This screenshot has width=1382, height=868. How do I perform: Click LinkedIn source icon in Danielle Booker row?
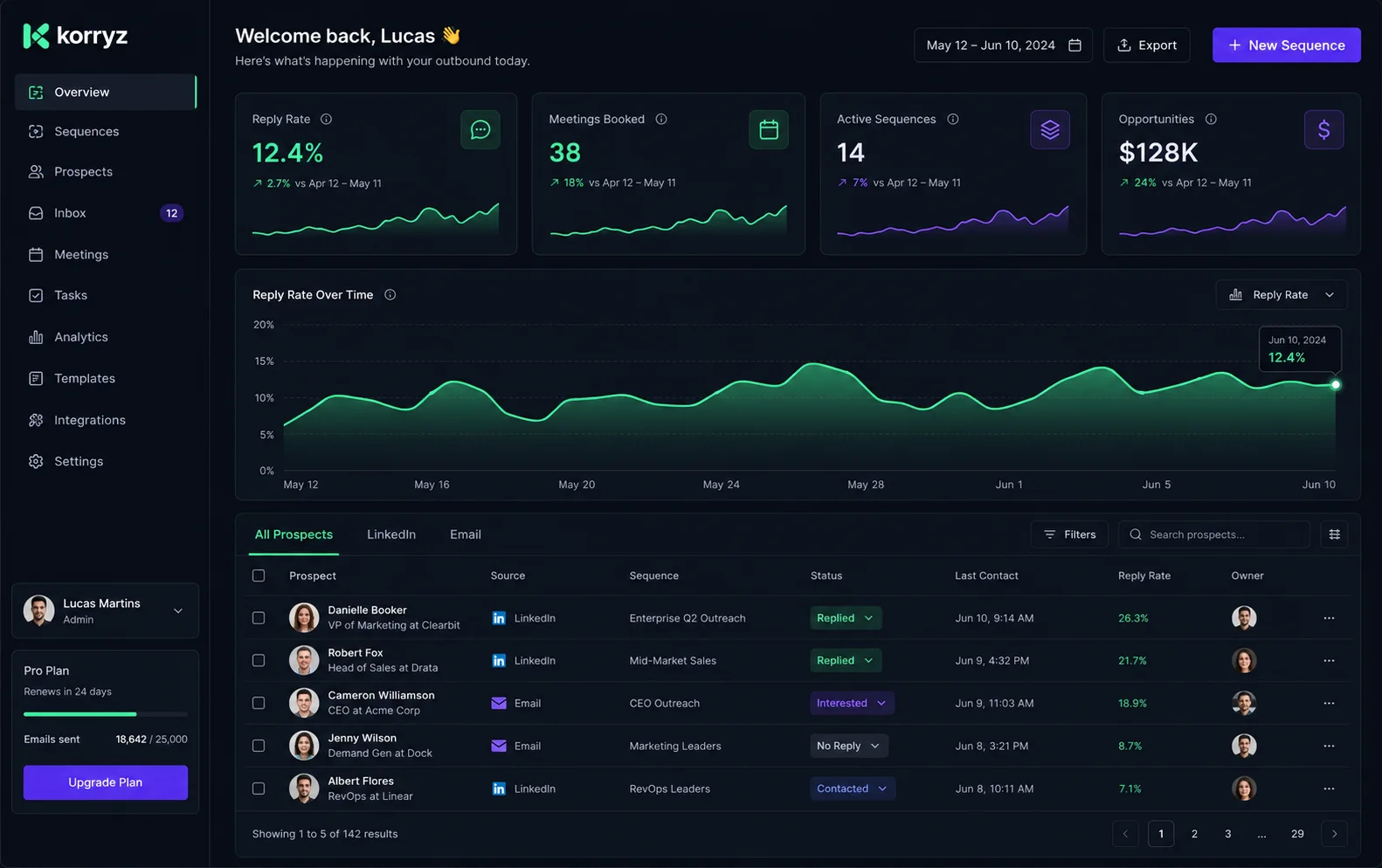coord(499,618)
